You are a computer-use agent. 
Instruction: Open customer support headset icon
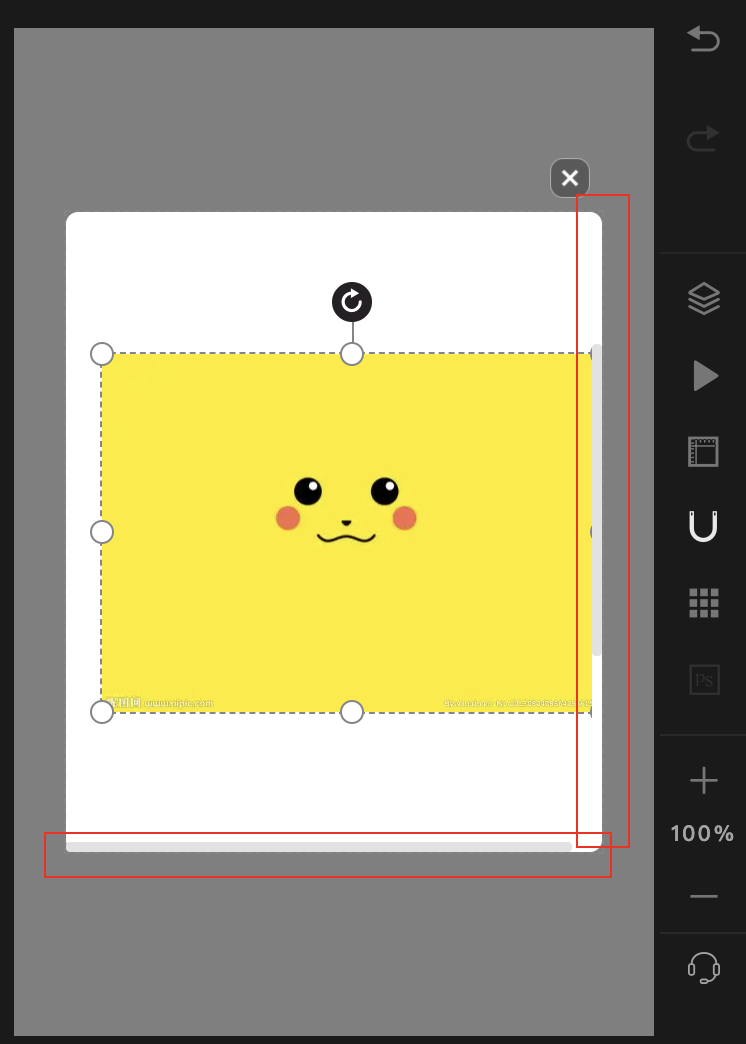click(703, 967)
